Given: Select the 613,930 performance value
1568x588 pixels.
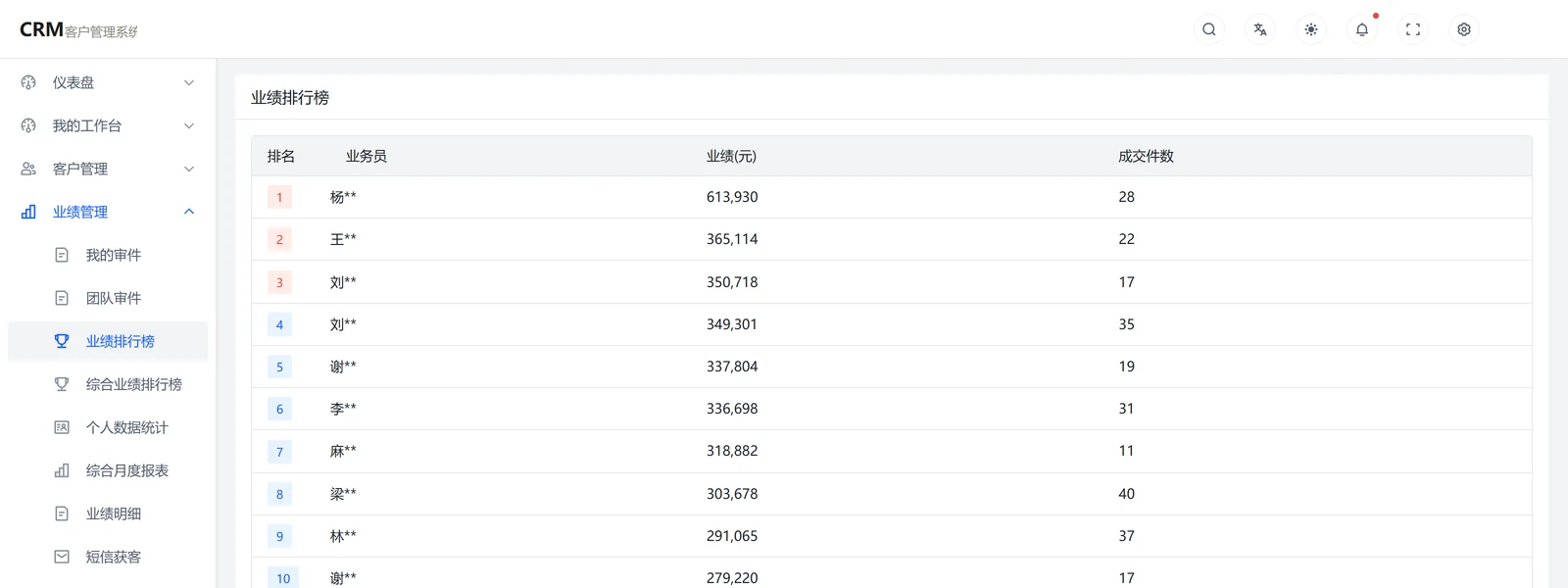Looking at the screenshot, I should (732, 197).
